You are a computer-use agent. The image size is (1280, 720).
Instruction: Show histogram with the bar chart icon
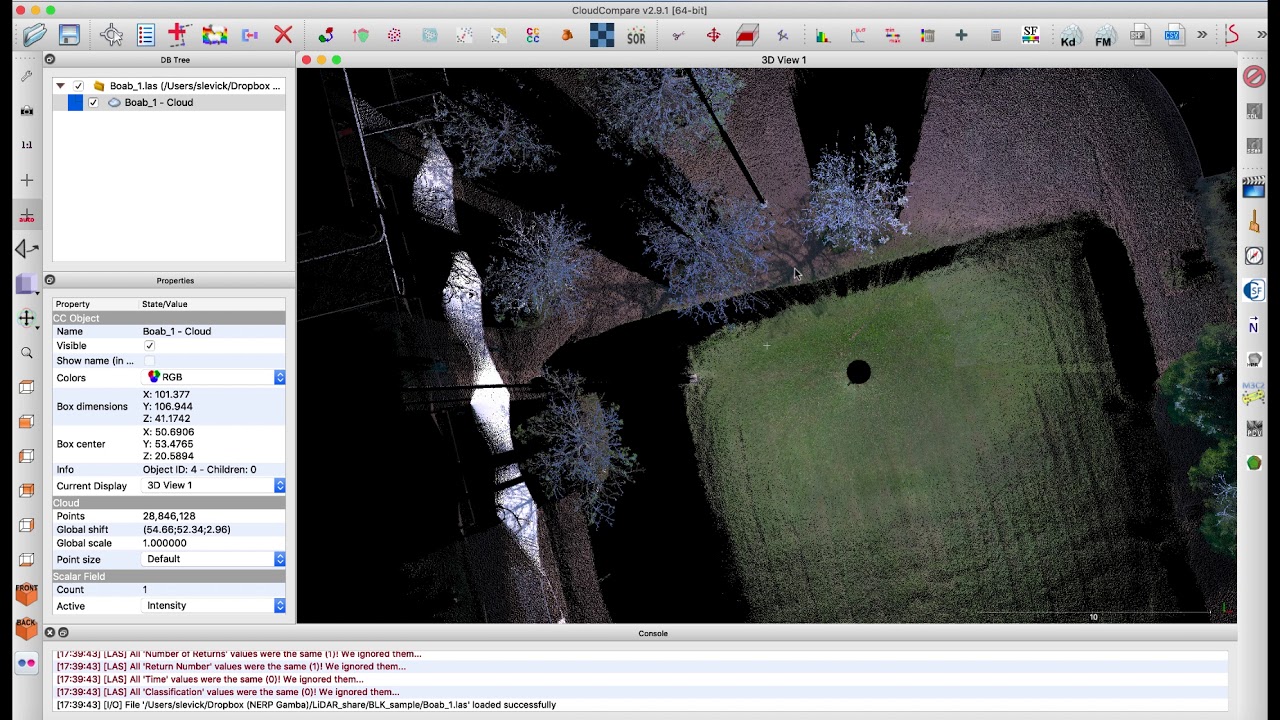click(x=823, y=35)
